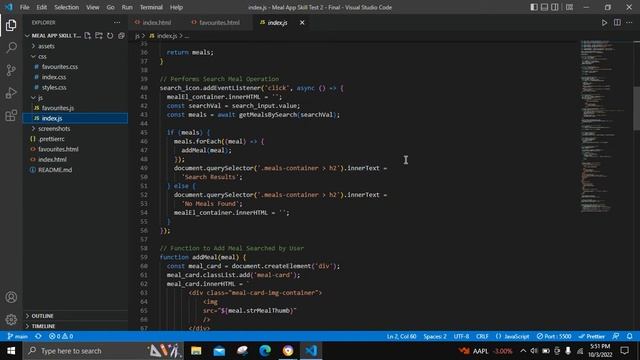Open Explorer views and more actions menu

click(117, 22)
